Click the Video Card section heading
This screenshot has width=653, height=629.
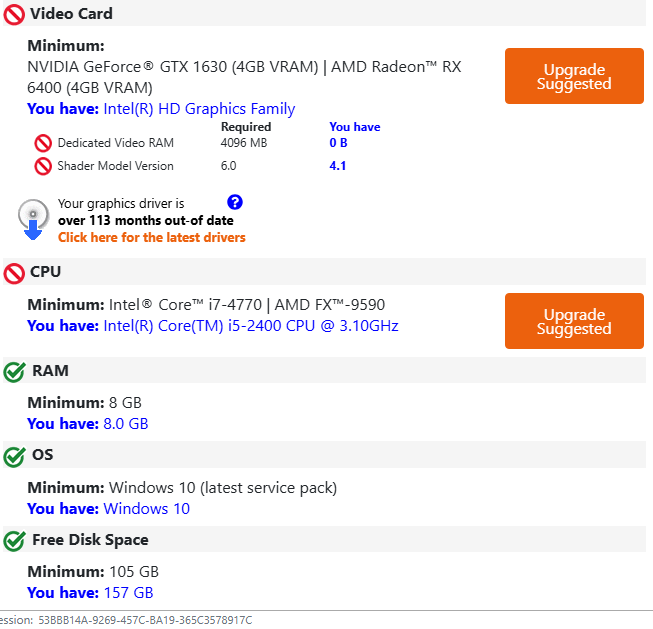71,14
